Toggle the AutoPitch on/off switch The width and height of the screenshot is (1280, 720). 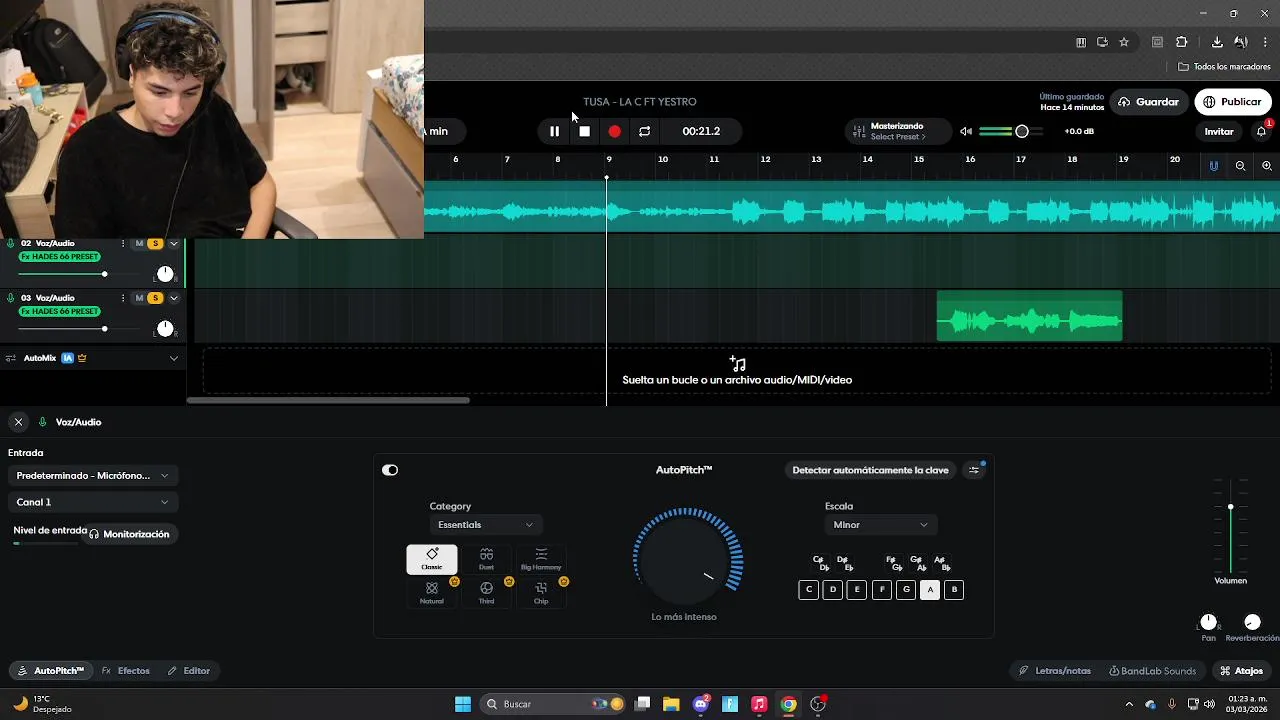pyautogui.click(x=390, y=470)
